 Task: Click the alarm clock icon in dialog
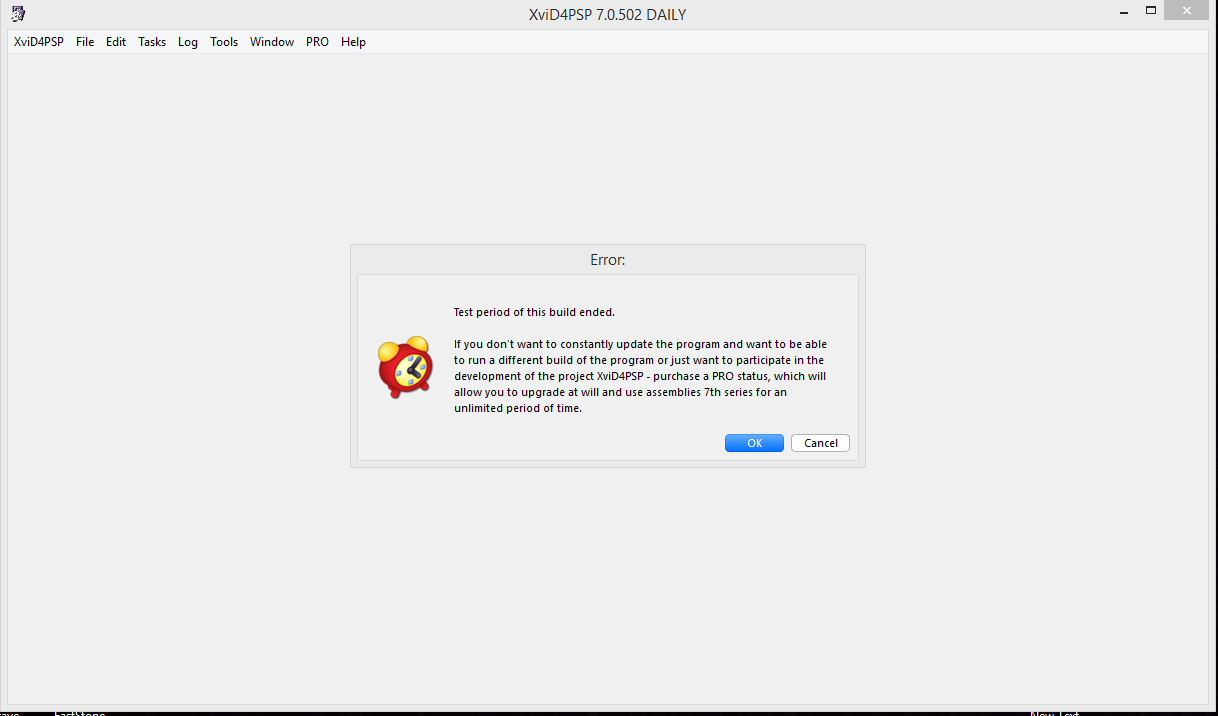tap(404, 367)
